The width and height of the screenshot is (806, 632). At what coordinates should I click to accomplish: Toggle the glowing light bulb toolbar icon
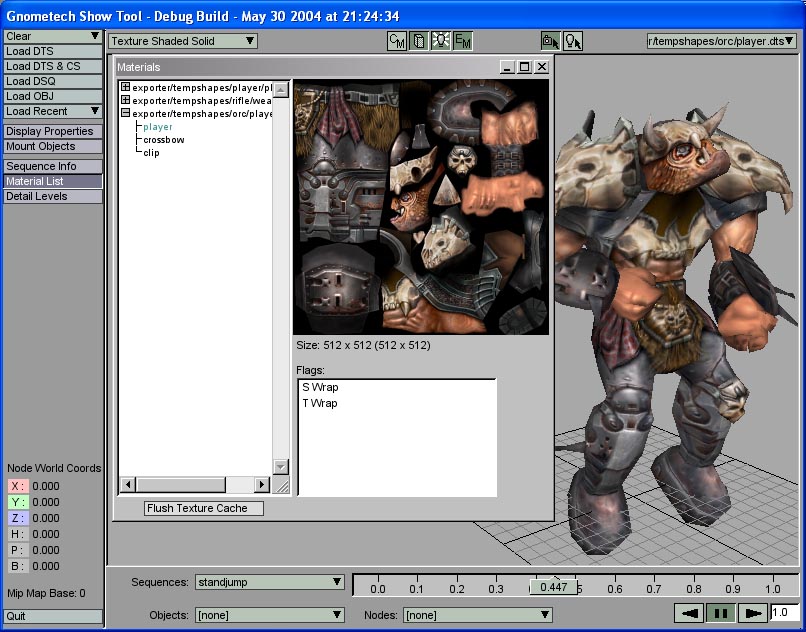441,41
